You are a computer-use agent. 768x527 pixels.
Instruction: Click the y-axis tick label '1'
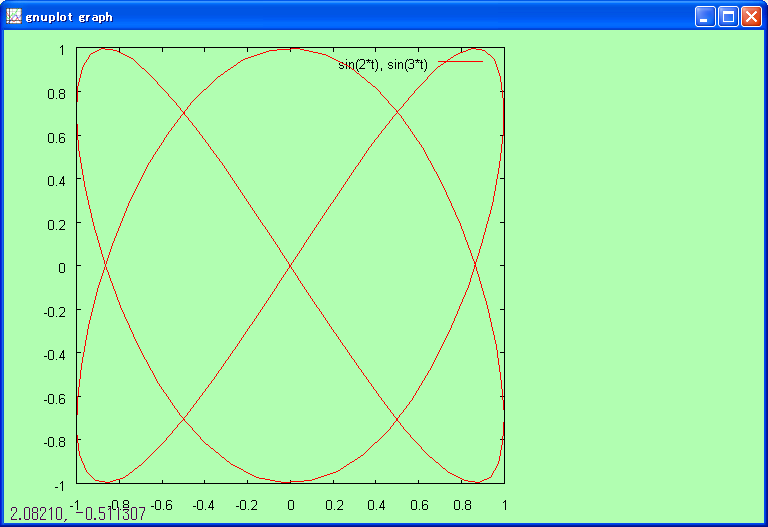pyautogui.click(x=62, y=50)
